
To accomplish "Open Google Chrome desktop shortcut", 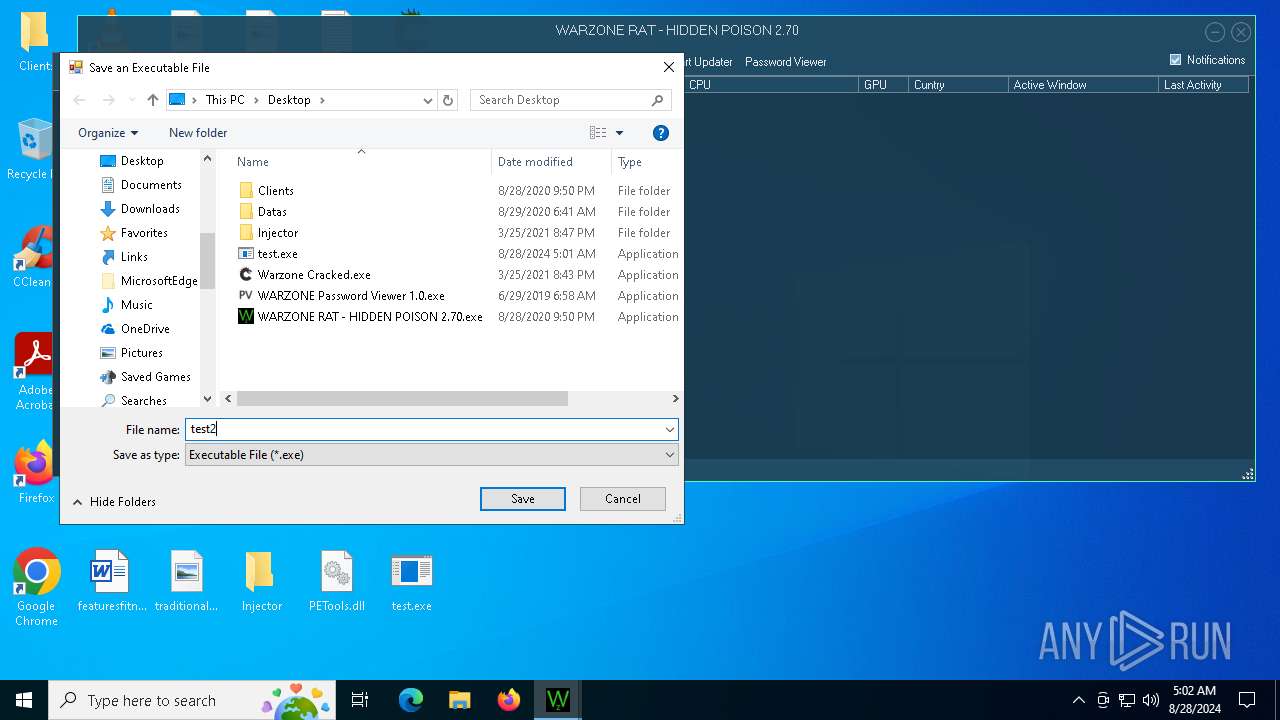I will point(36,588).
